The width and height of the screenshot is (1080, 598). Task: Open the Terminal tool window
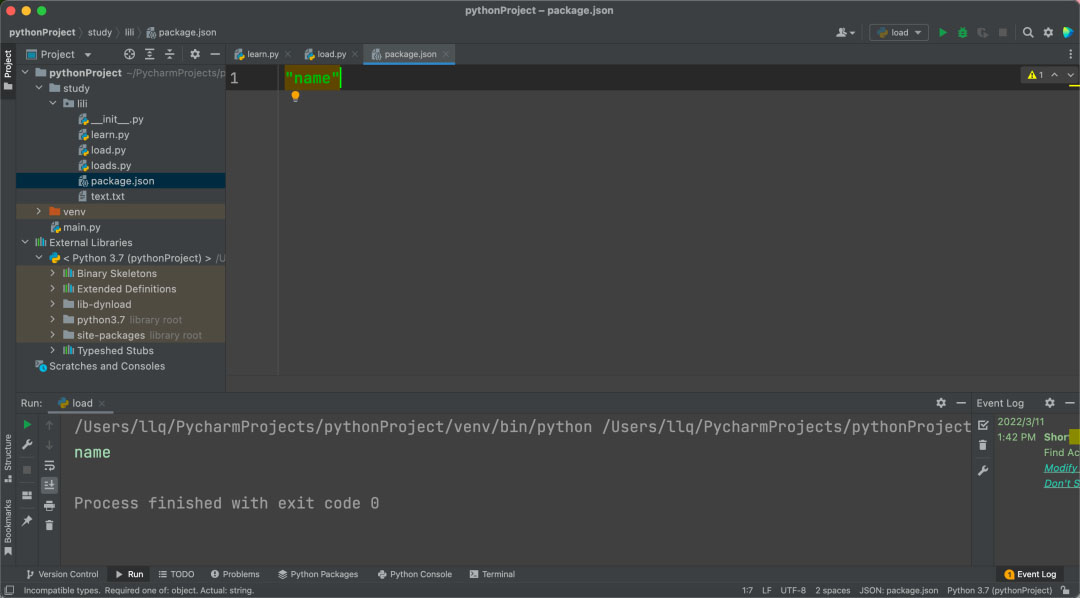click(492, 574)
